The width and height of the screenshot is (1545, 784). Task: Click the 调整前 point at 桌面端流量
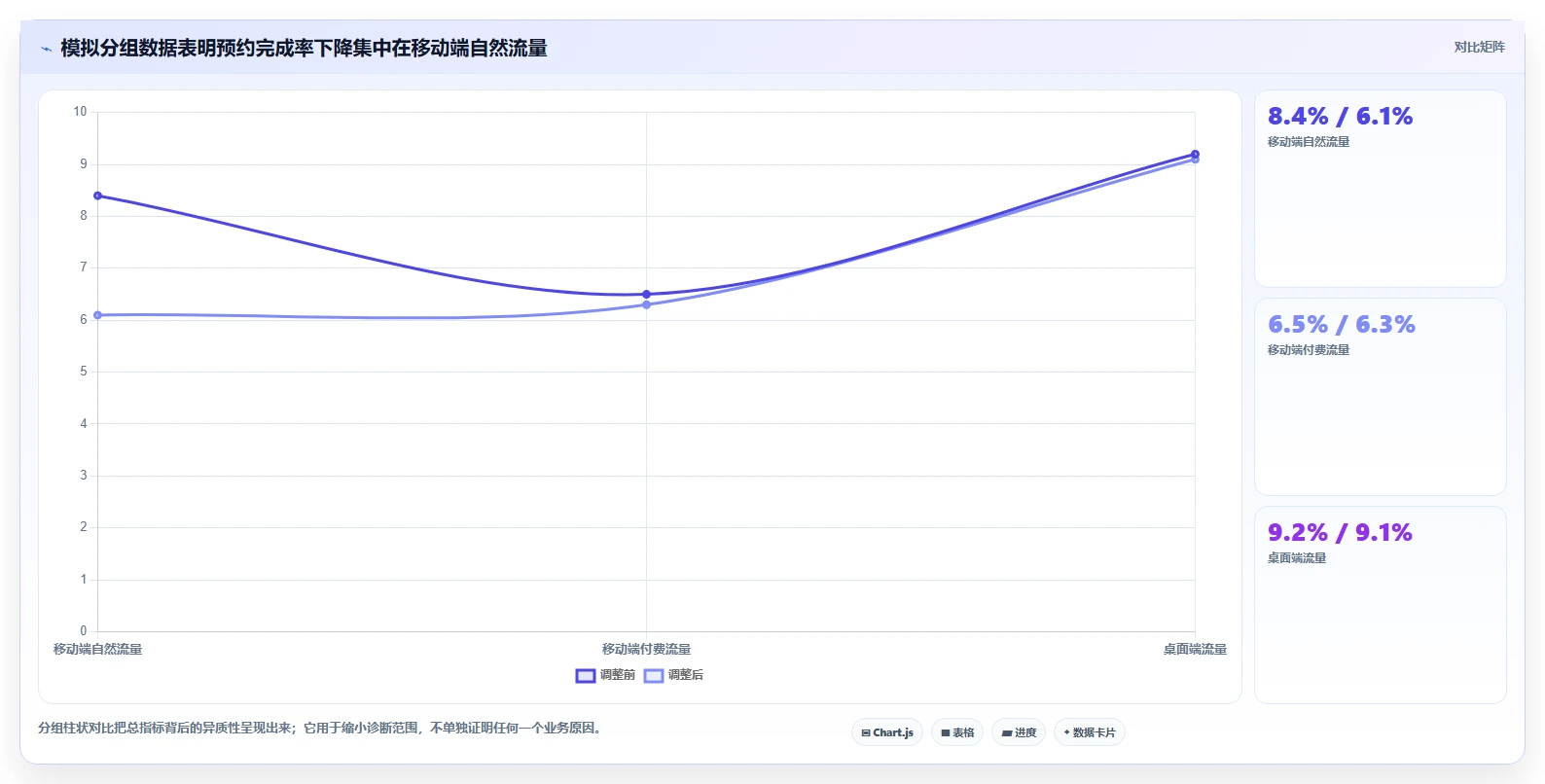(1195, 154)
